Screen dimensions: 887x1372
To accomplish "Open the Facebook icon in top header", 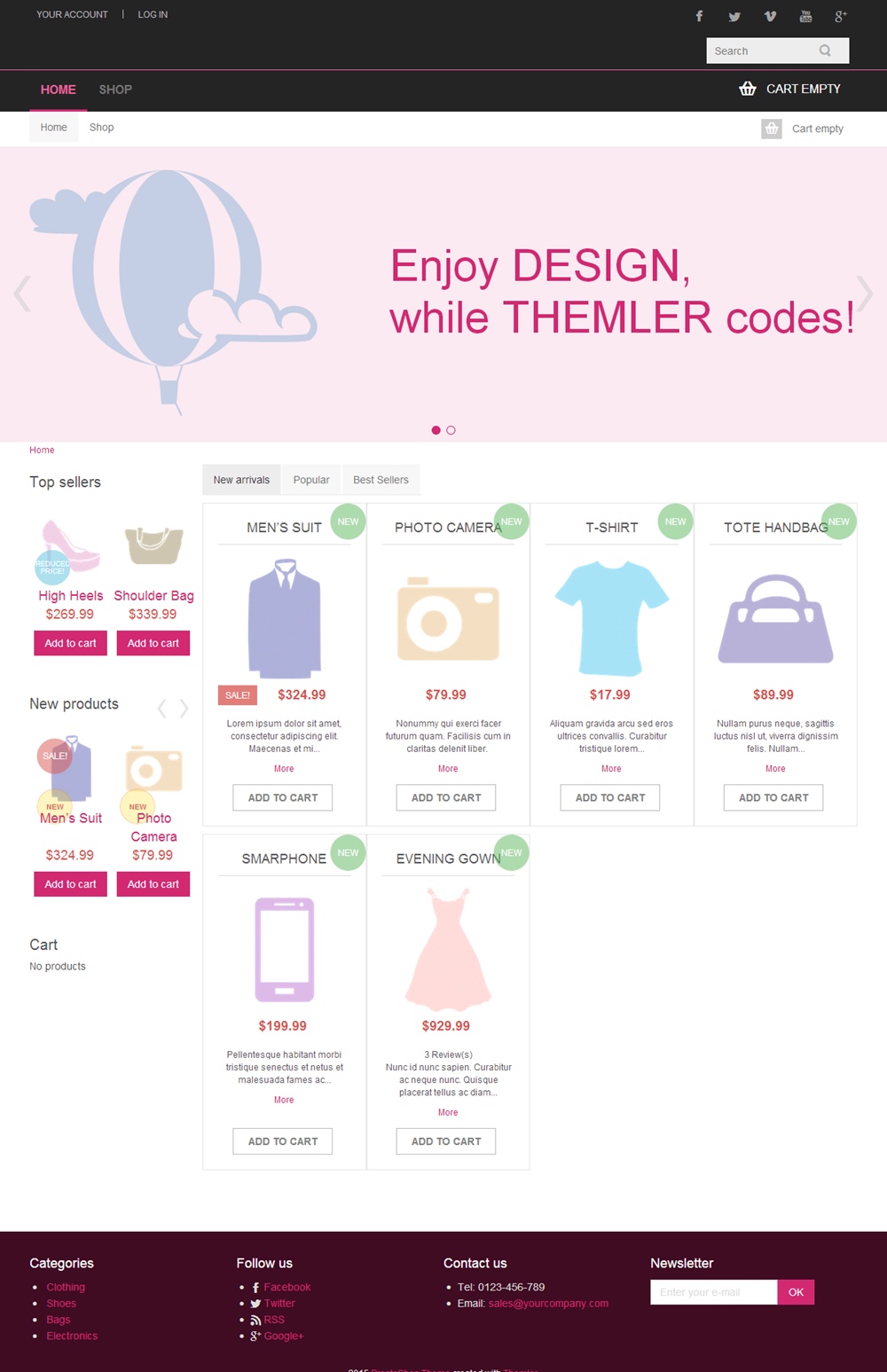I will pyautogui.click(x=699, y=16).
